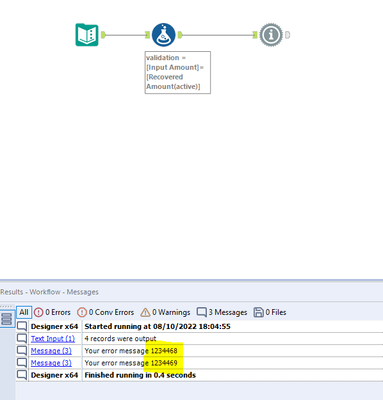
Task: Filter results by 0 Warnings
Action: pyautogui.click(x=165, y=312)
